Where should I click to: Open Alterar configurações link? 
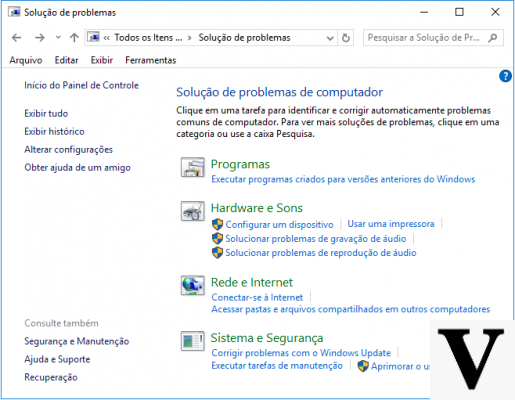[69, 150]
